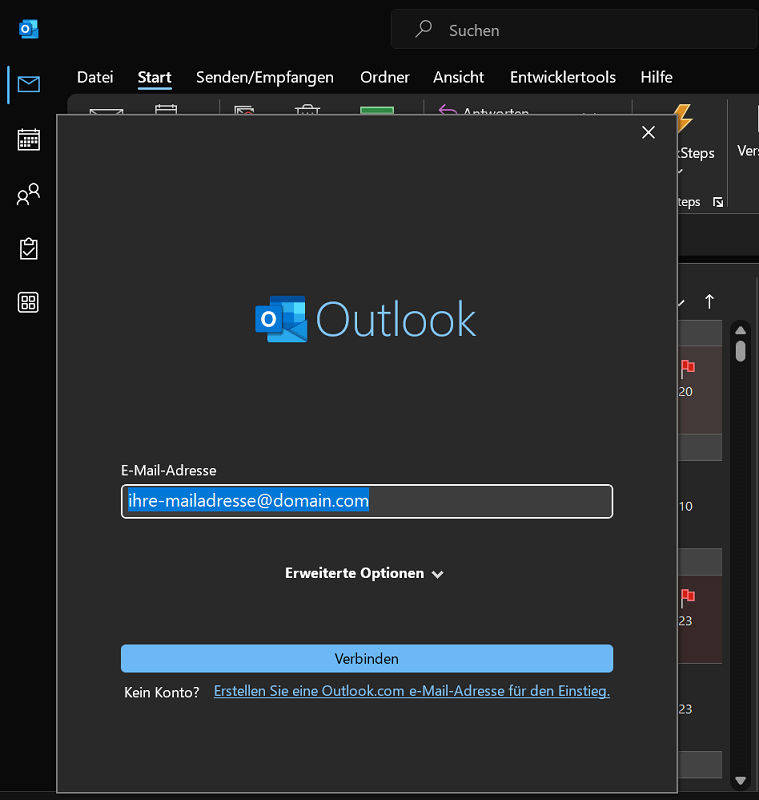Image resolution: width=759 pixels, height=800 pixels.
Task: Click scrollbar up arrow in message list
Action: [741, 330]
